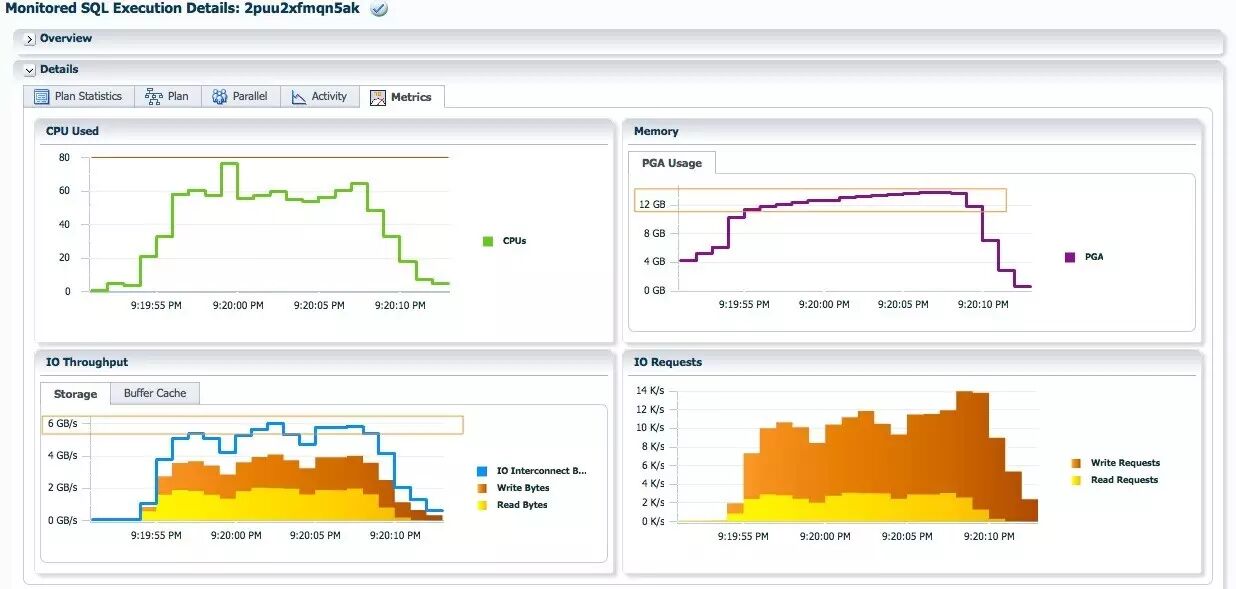
Task: Select the Storage tab in IO Throughput
Action: pos(76,394)
